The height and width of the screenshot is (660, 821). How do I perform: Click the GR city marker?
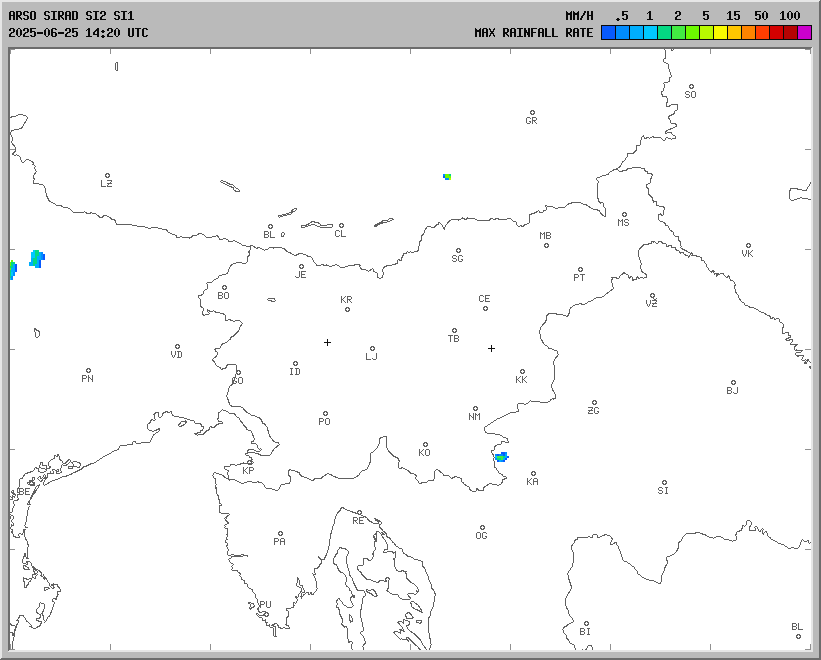point(532,113)
